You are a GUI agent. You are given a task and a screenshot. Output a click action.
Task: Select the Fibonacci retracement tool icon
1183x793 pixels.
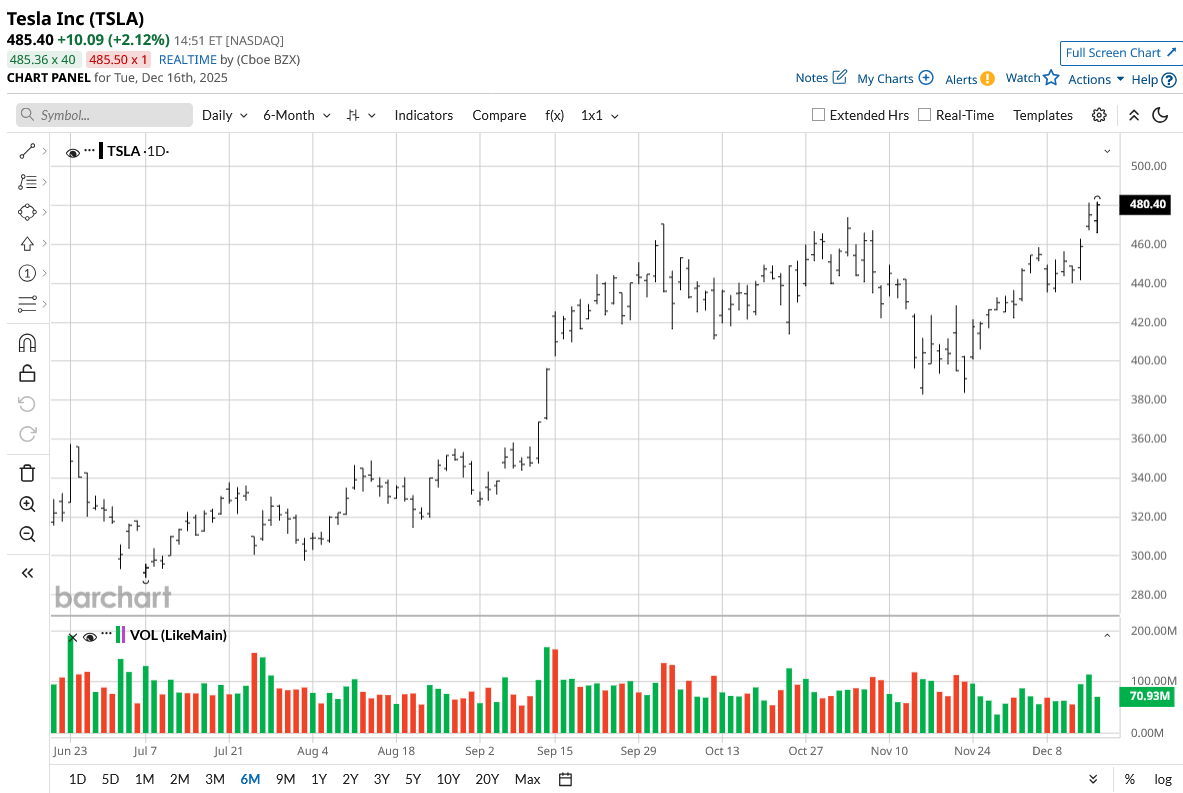(27, 182)
